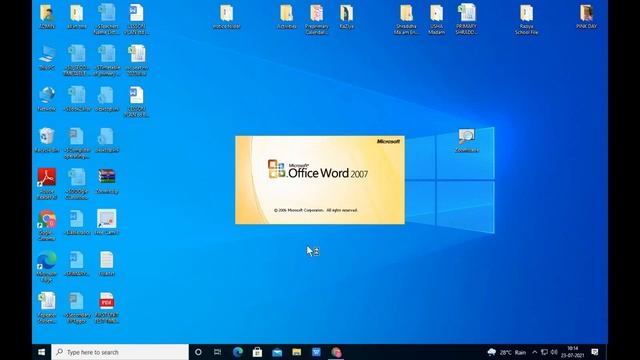Launch Adobe Reader from the desktop shortcut
The image size is (640, 360).
(47, 184)
